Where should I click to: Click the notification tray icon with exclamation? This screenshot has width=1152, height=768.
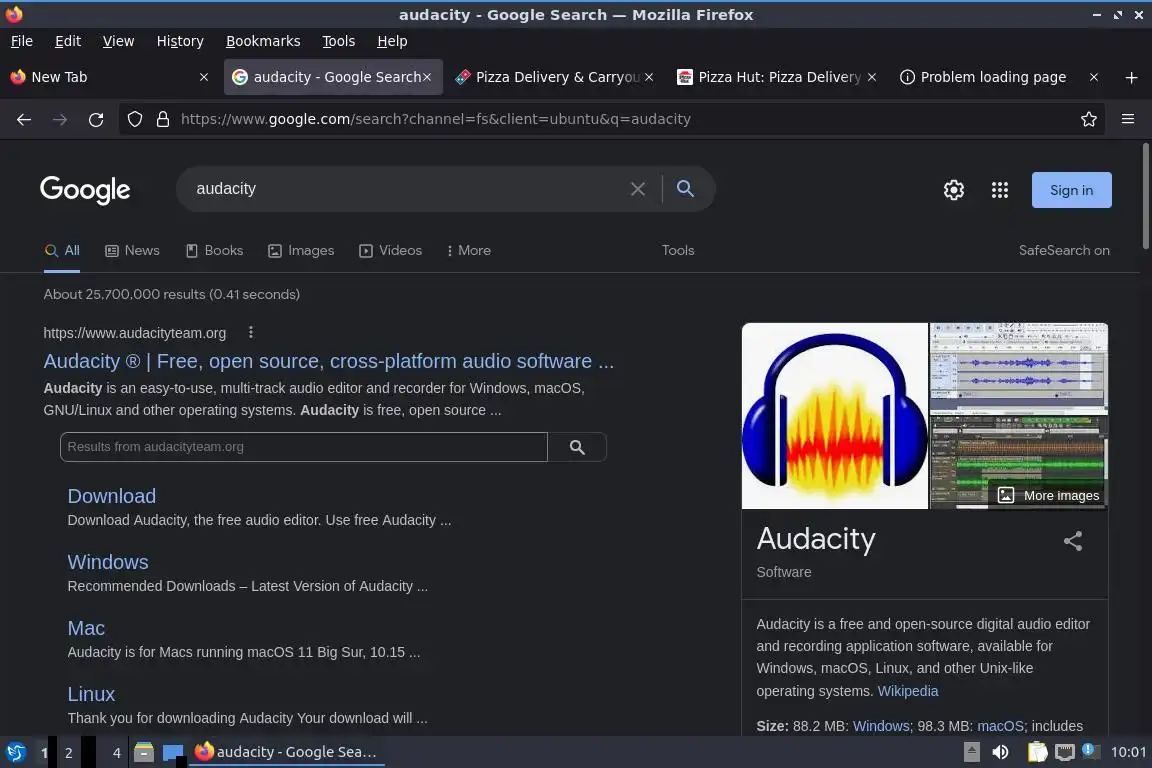[1090, 751]
